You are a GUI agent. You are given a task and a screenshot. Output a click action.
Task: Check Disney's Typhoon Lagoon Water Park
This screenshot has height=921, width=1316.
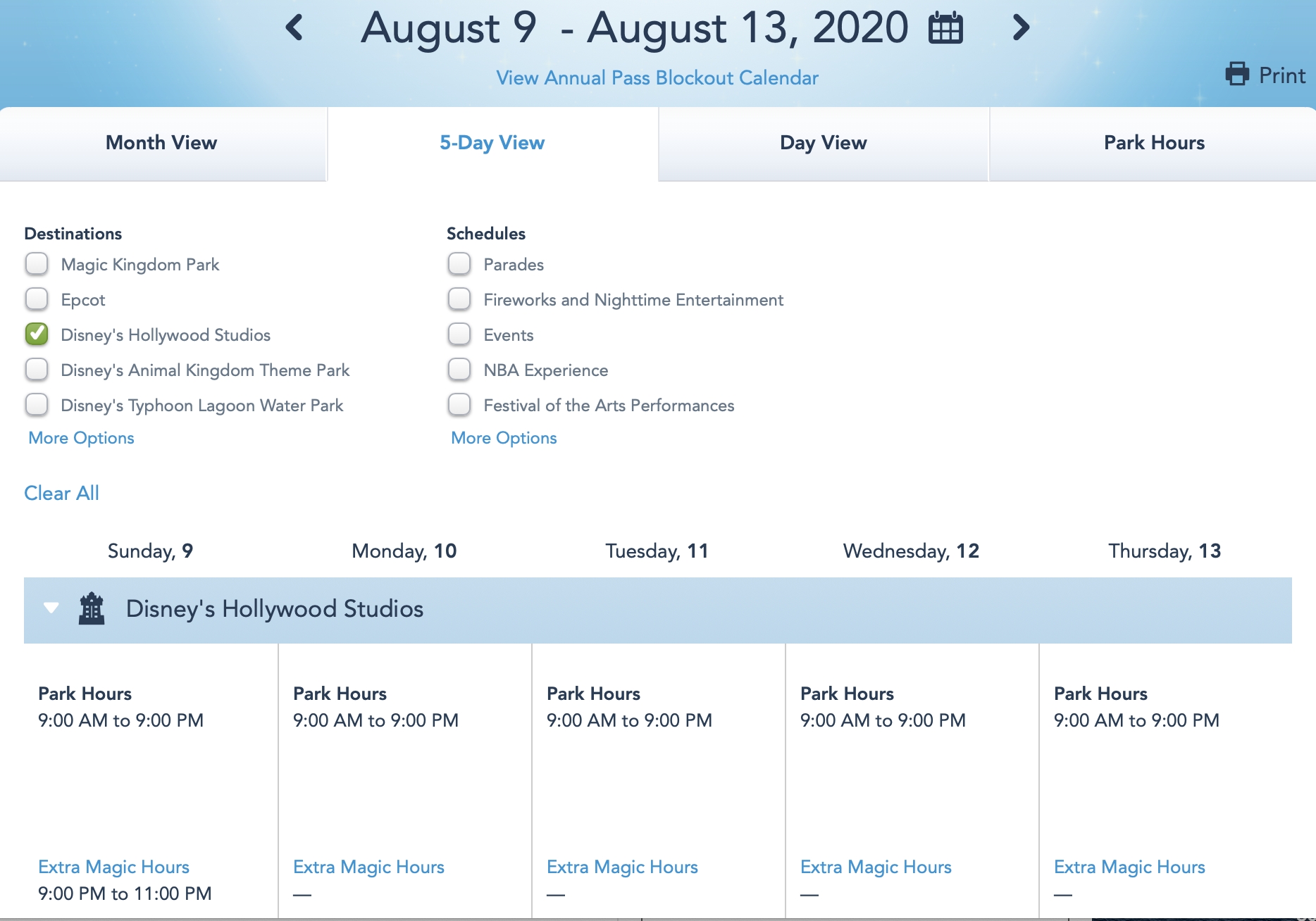click(x=37, y=405)
